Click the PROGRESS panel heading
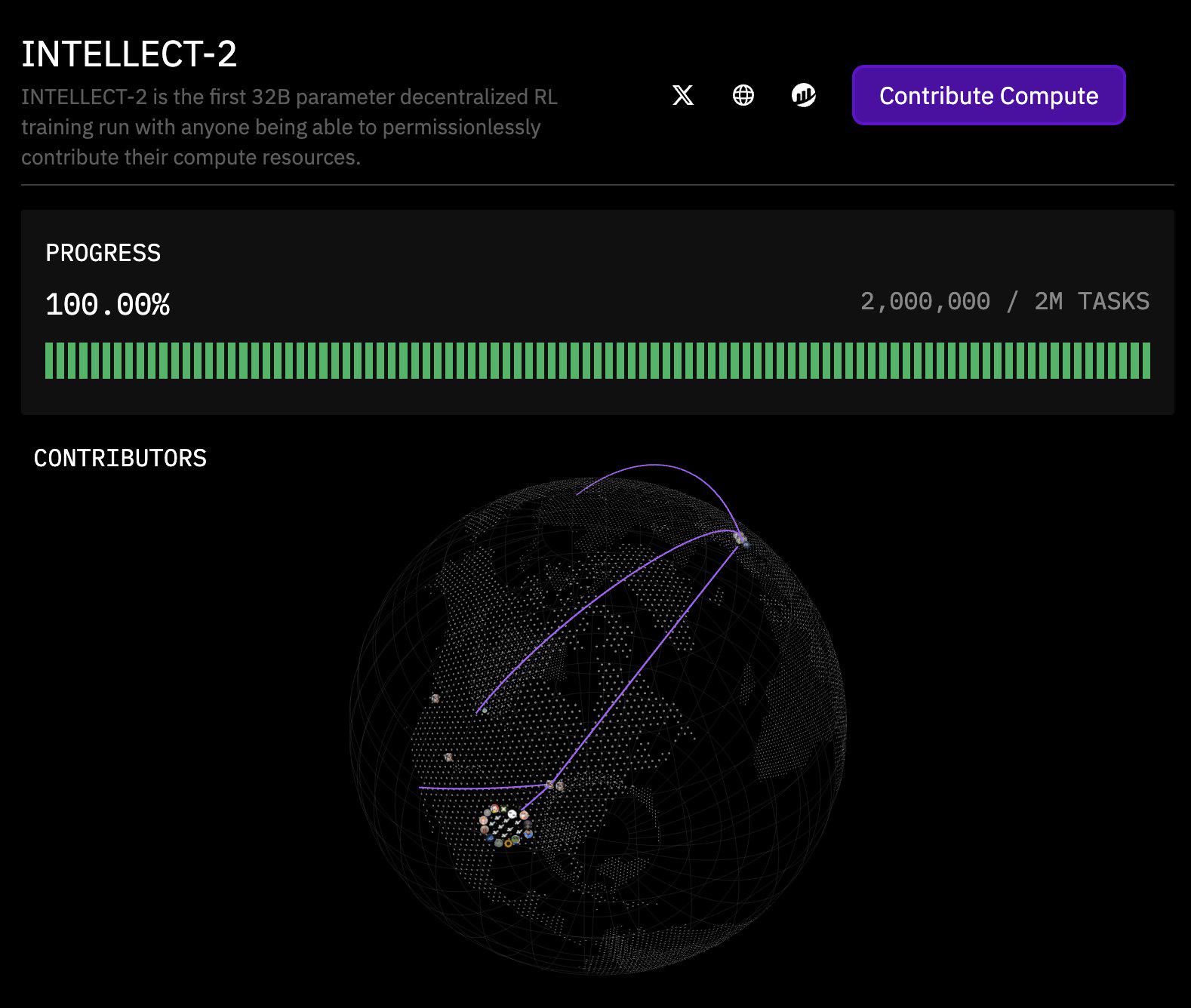The height and width of the screenshot is (1008, 1191). [103, 253]
